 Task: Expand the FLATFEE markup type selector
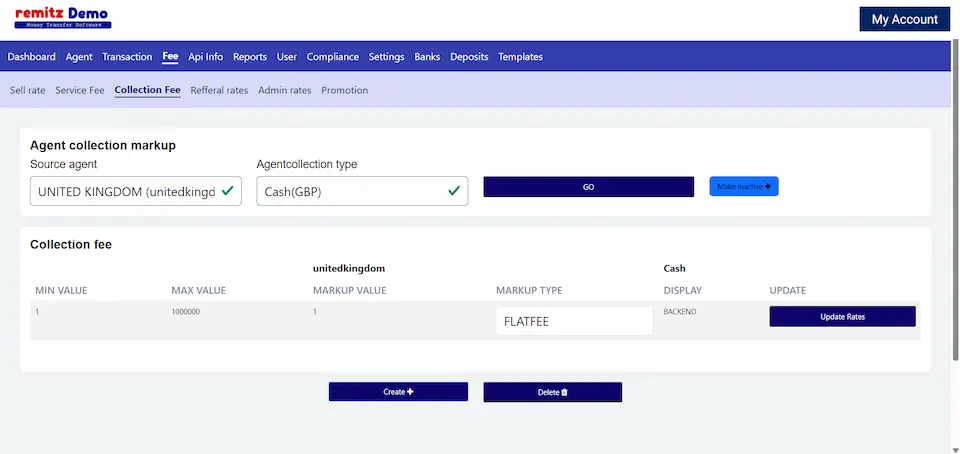[574, 321]
